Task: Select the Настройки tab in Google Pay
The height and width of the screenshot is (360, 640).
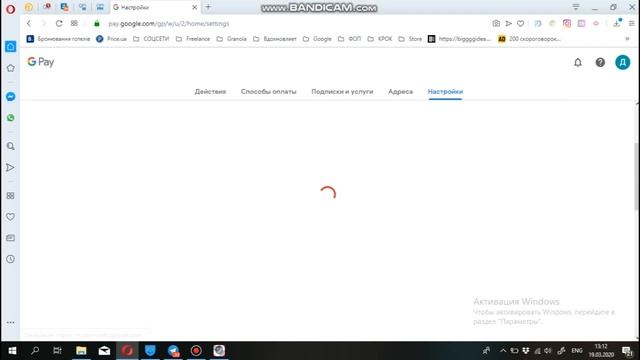Action: click(445, 91)
